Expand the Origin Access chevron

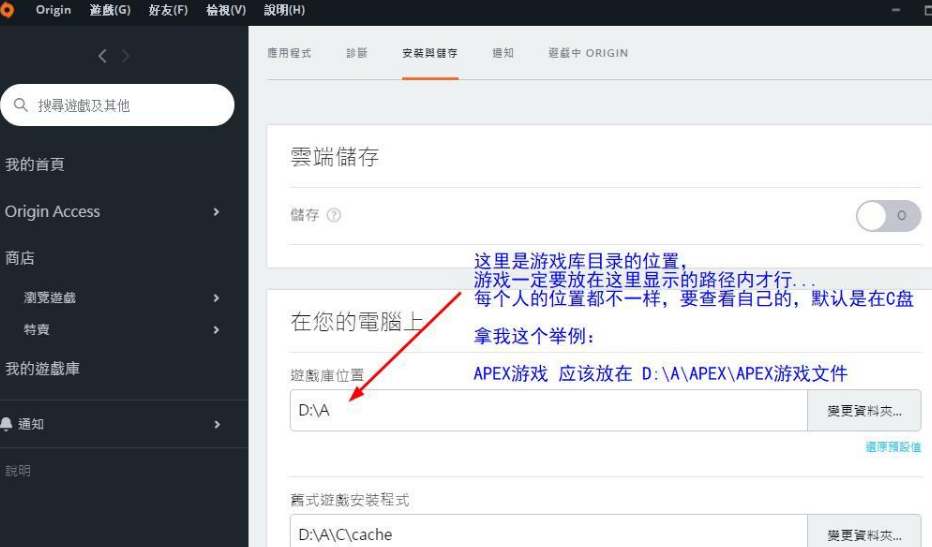tap(216, 212)
